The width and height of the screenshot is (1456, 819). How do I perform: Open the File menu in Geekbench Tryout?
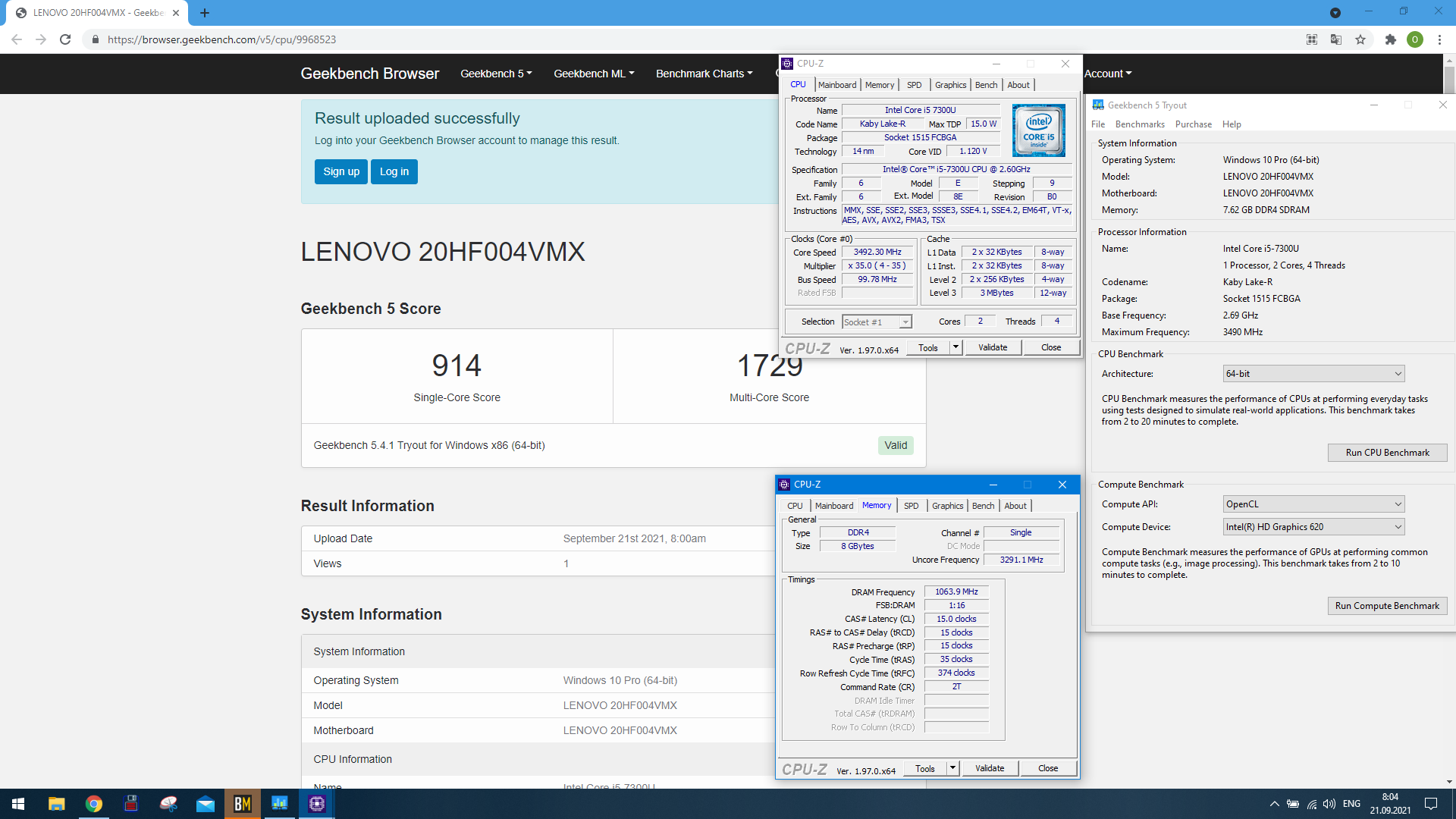click(1098, 124)
